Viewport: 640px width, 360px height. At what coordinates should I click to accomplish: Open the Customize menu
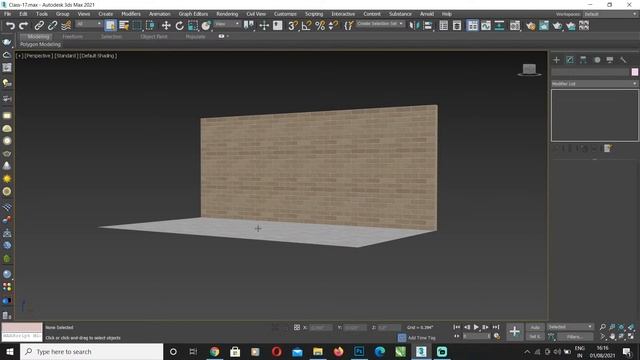coord(285,14)
